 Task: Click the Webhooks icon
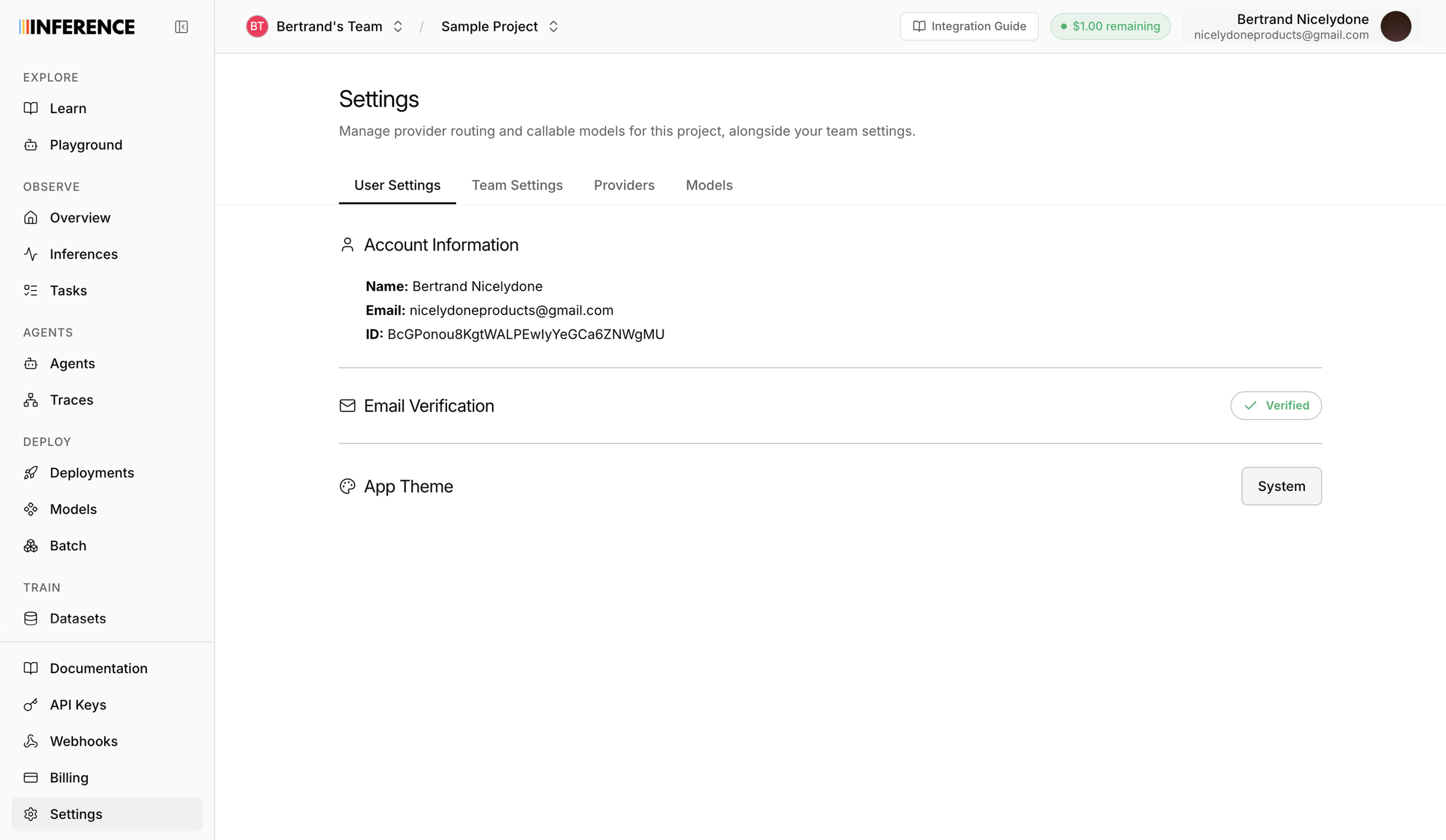pos(31,741)
